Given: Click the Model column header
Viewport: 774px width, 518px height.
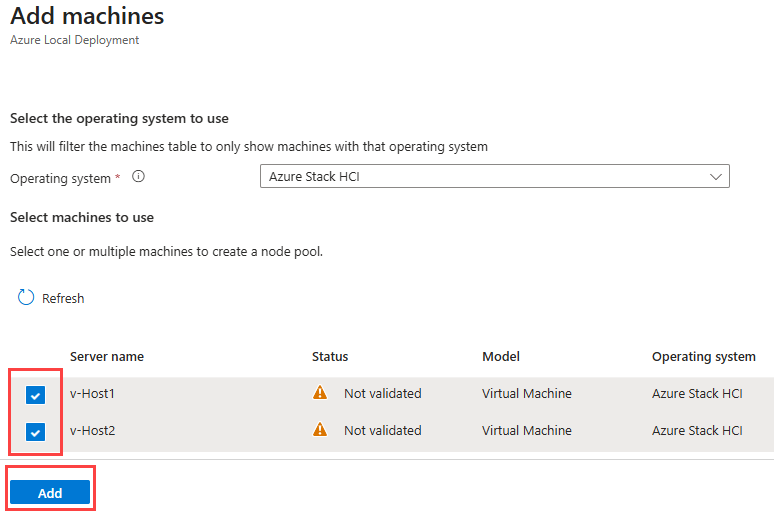Looking at the screenshot, I should pos(501,356).
